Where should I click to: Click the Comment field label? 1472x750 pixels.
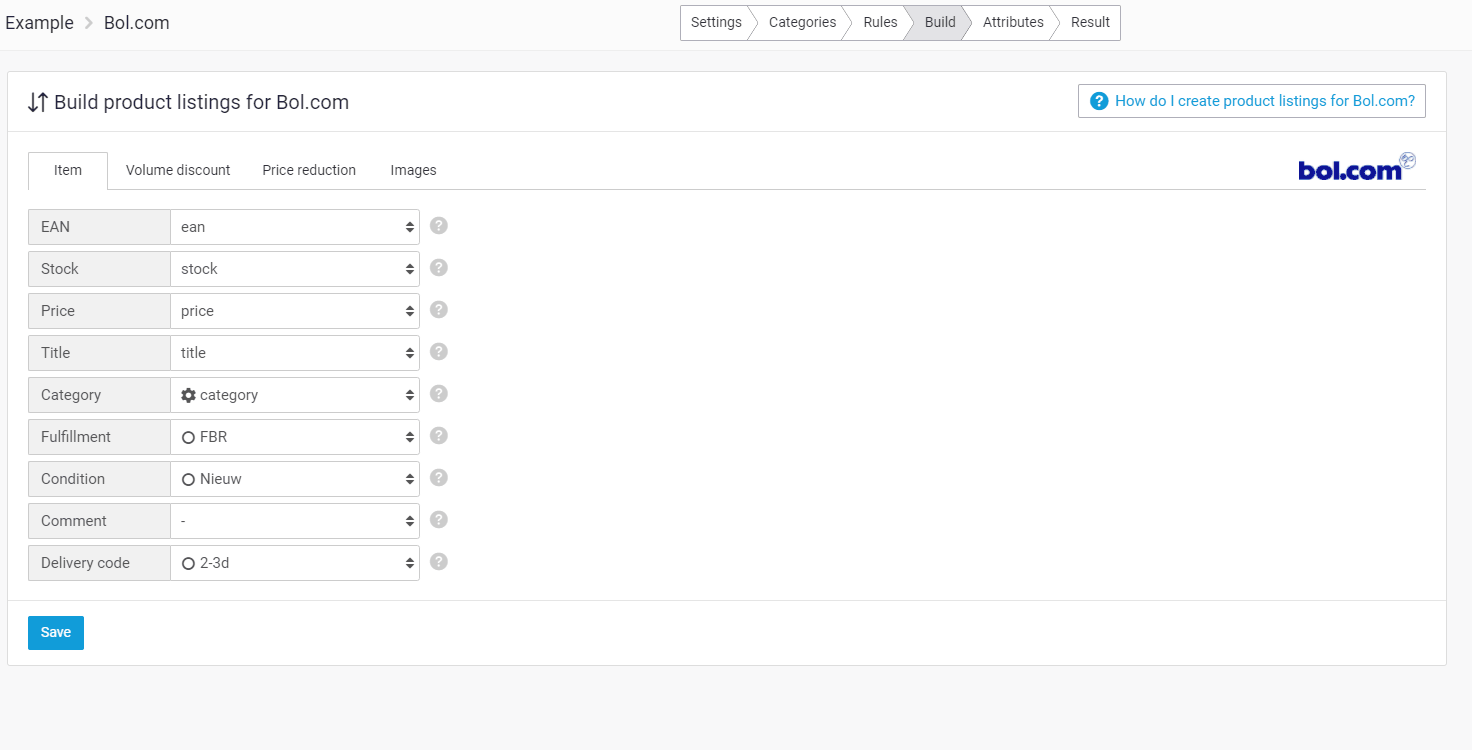pos(99,521)
